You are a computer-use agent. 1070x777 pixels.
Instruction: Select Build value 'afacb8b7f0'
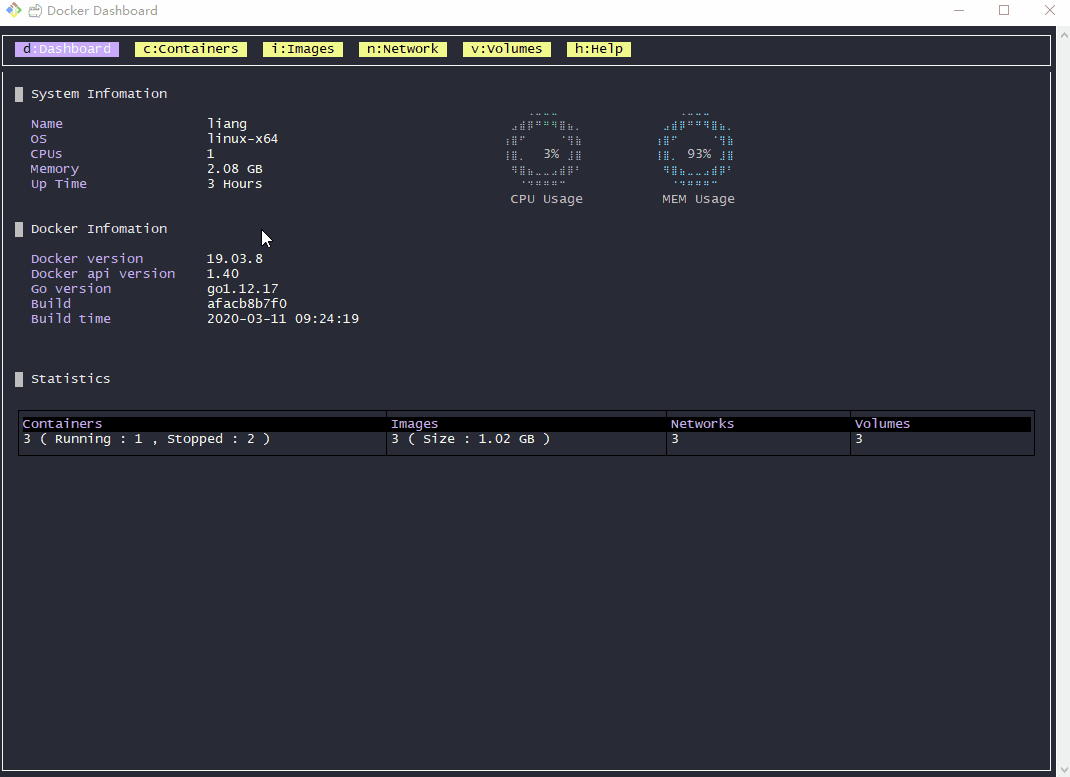pyautogui.click(x=247, y=304)
